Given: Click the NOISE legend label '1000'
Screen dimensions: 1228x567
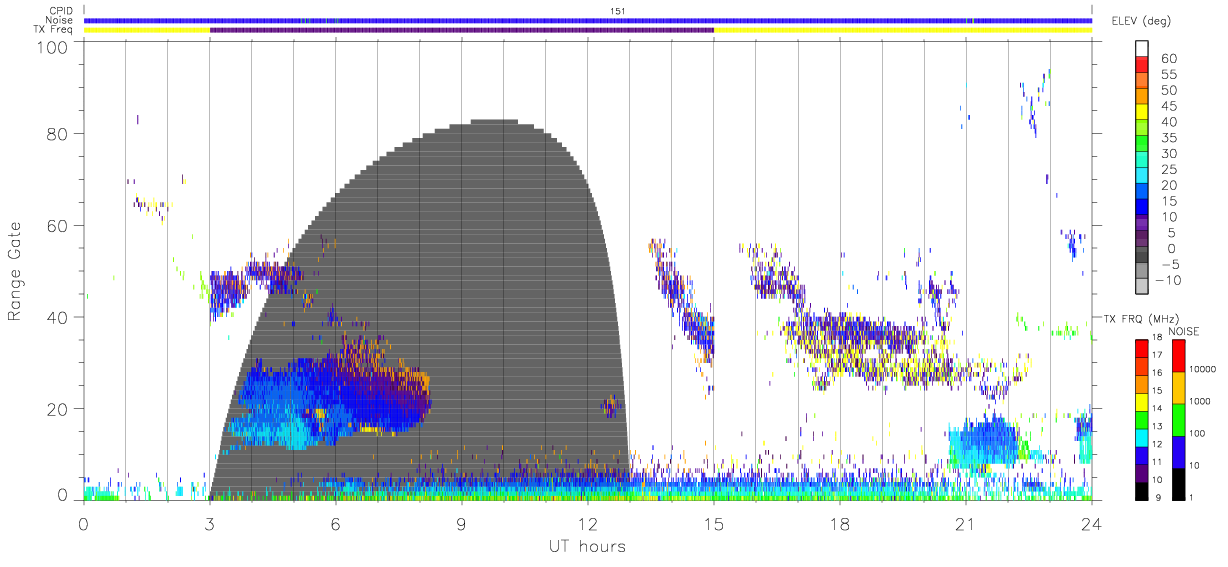Looking at the screenshot, I should click(1199, 401).
